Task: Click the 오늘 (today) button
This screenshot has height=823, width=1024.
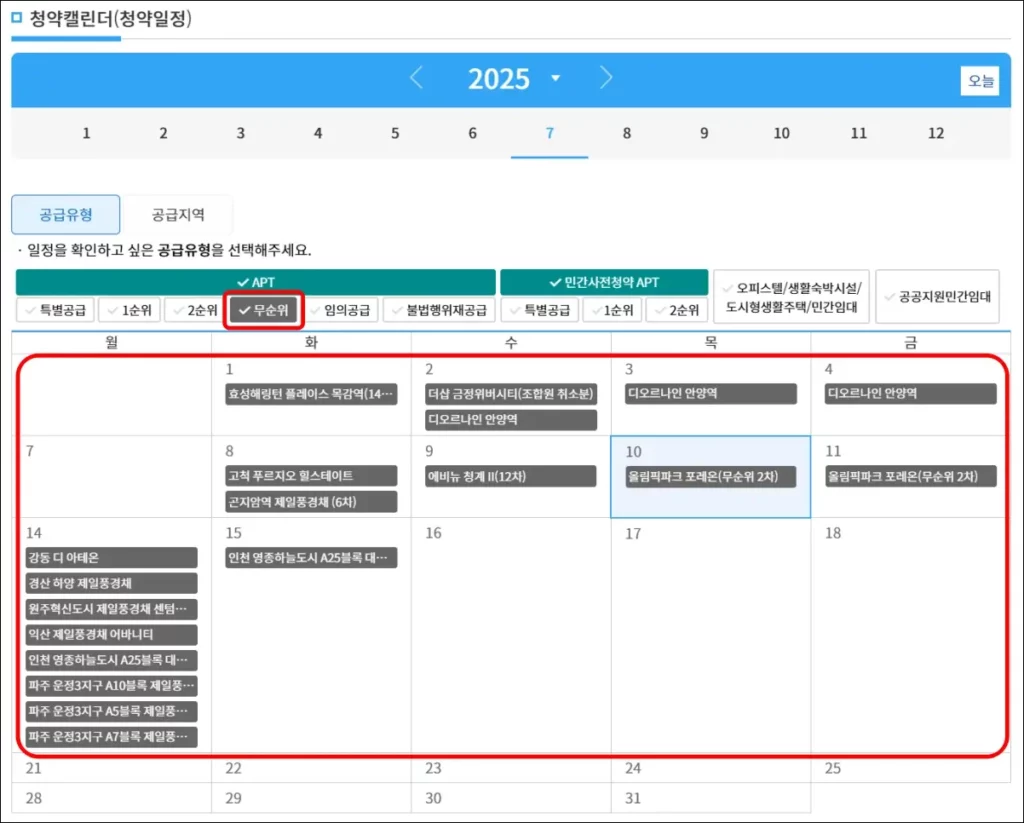Action: [980, 81]
